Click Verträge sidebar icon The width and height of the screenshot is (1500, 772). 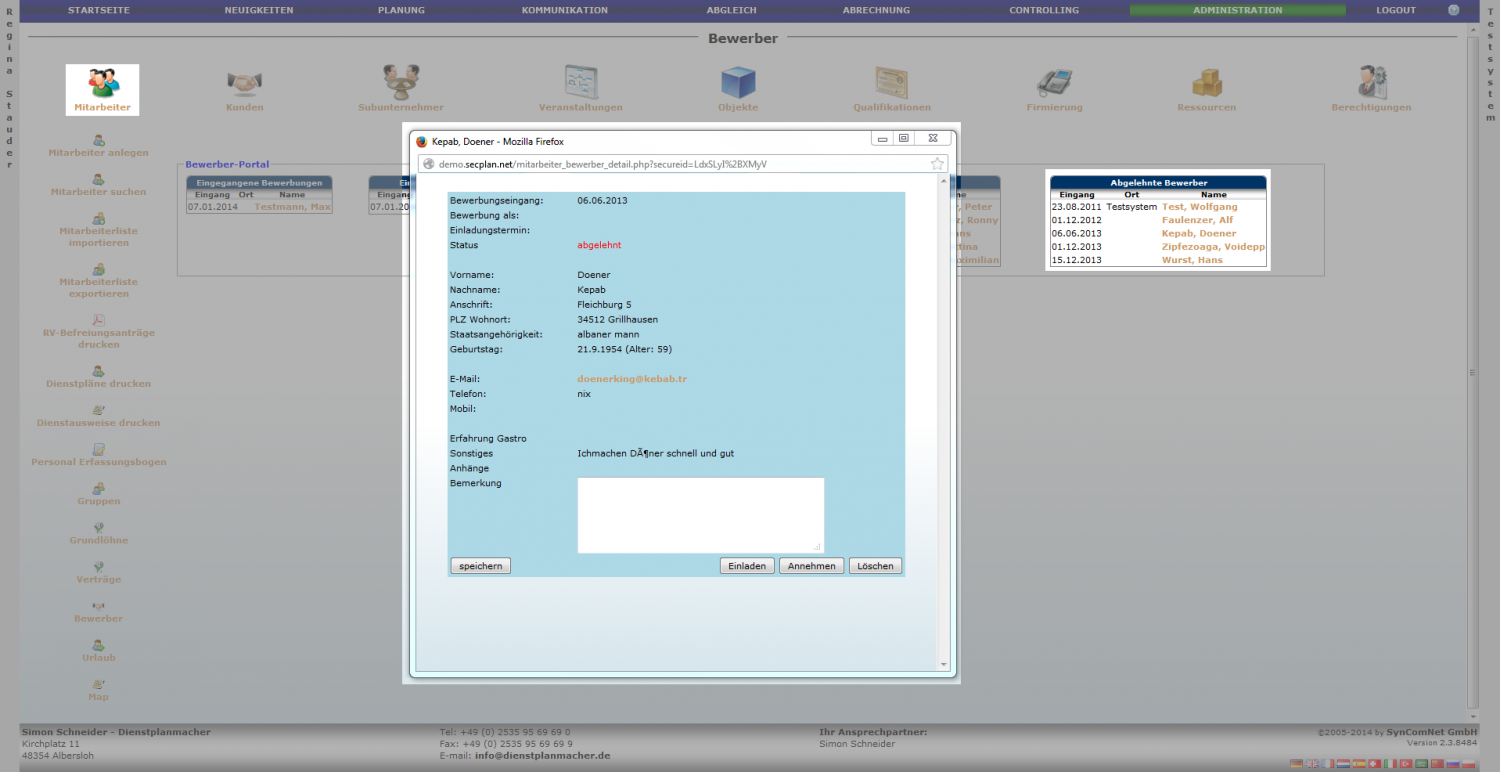point(98,566)
